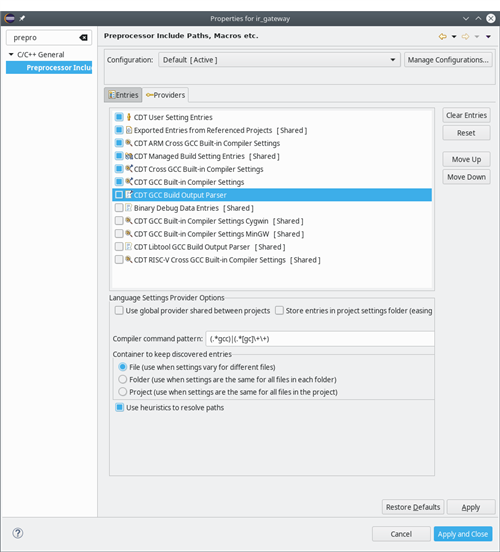Click the back navigation arrow icon

(443, 36)
